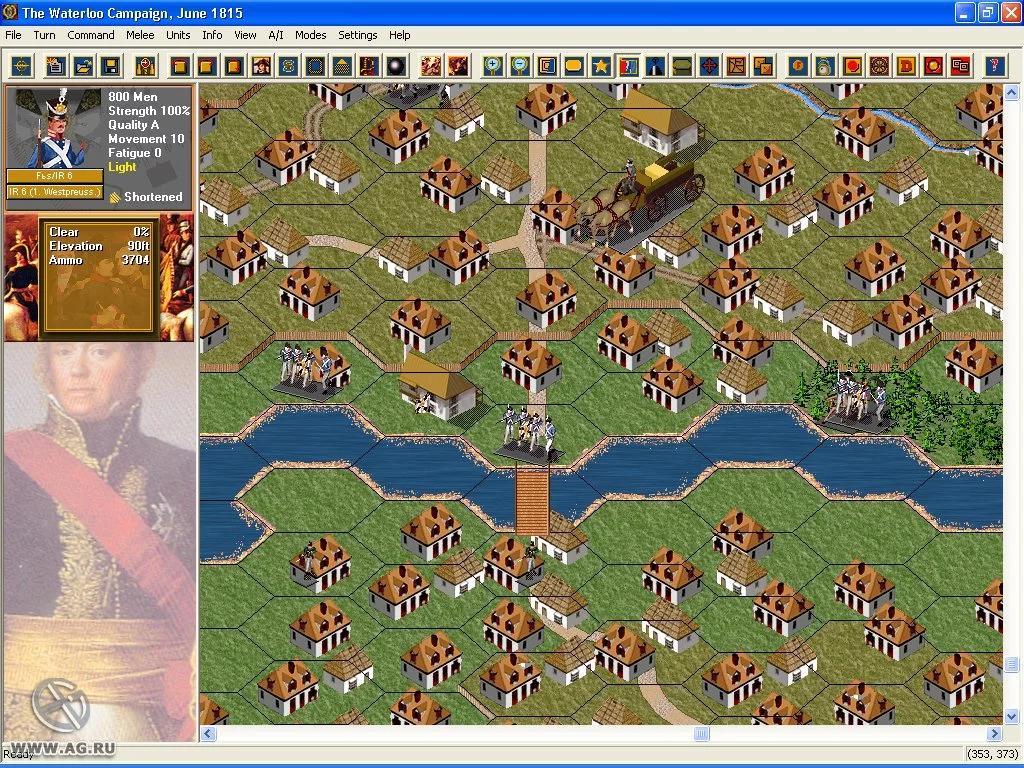Screen dimensions: 1024x768
Task: Click the 'Fbs/IR 6' unit name label
Action: click(55, 176)
